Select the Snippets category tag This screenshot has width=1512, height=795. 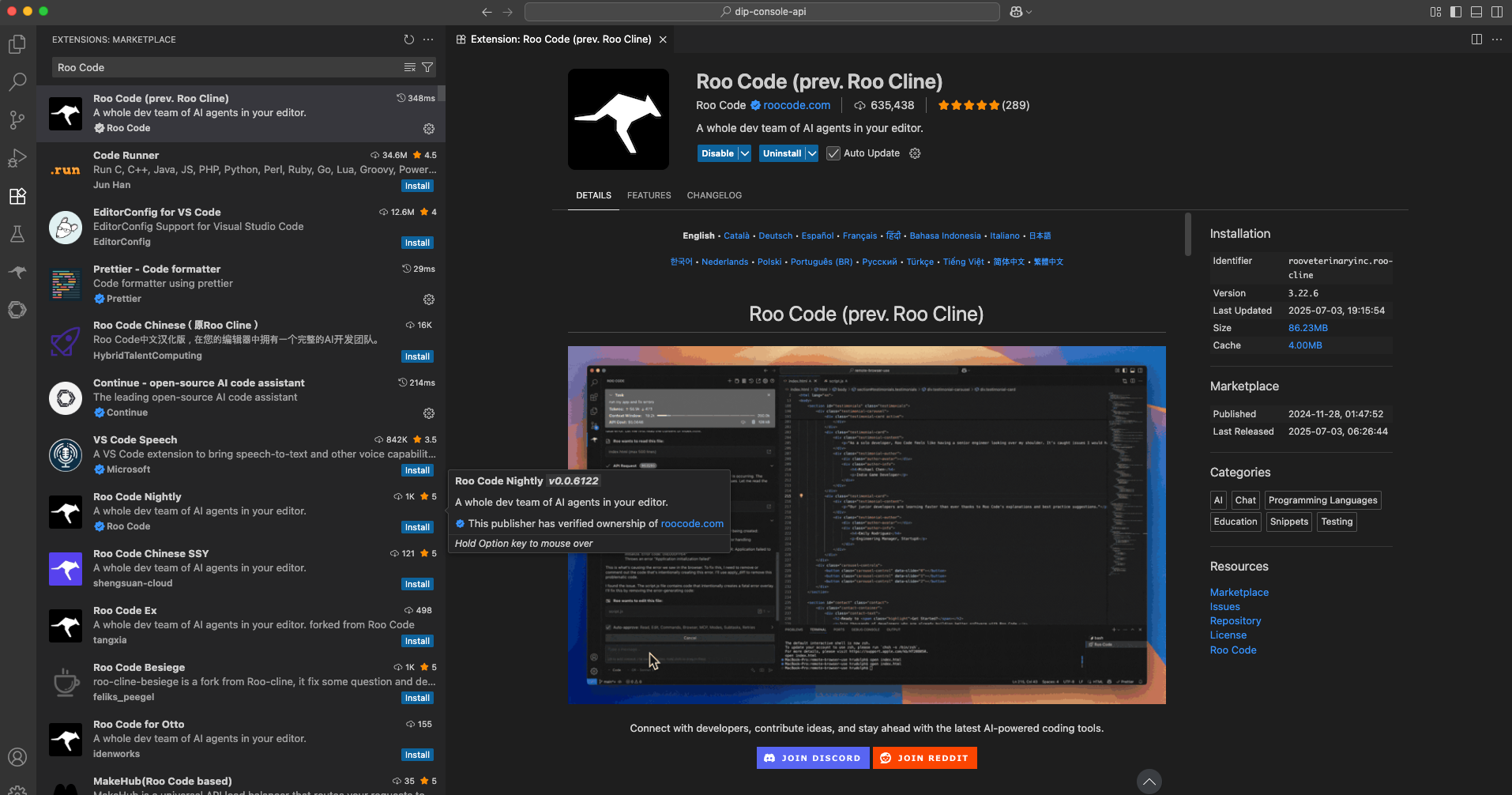pyautogui.click(x=1289, y=522)
